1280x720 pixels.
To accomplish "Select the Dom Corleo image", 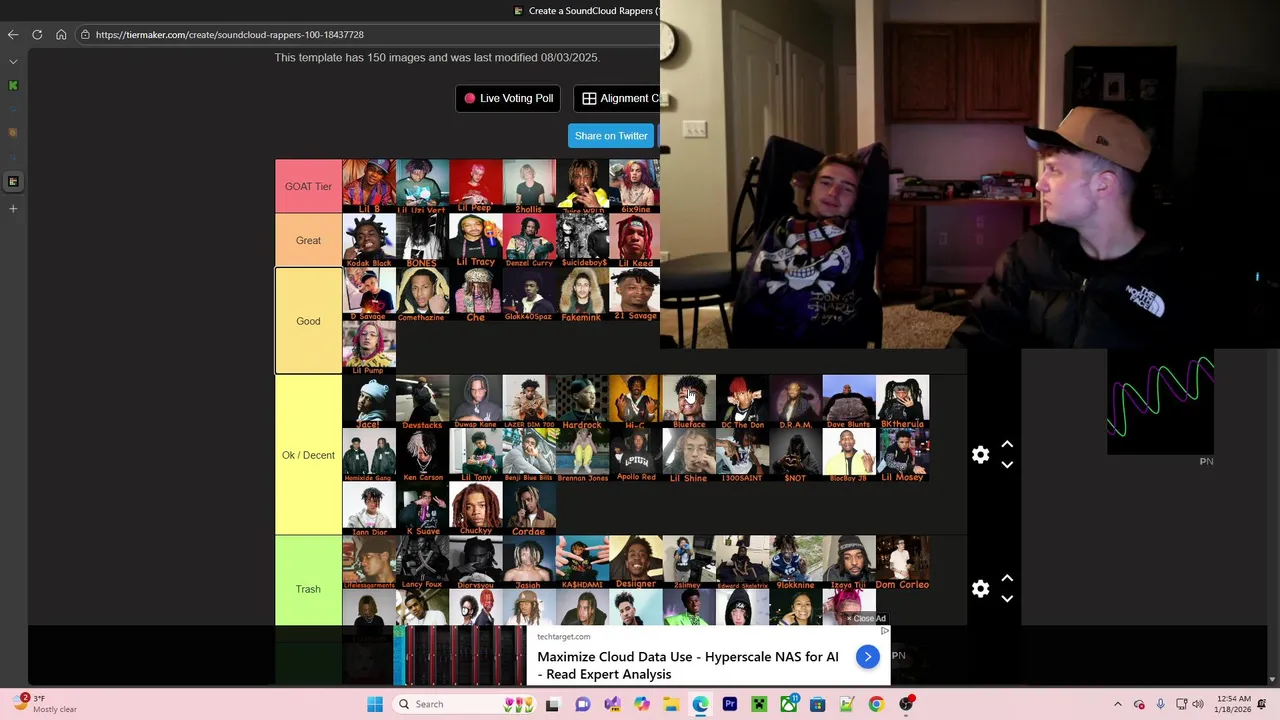I will [x=903, y=562].
